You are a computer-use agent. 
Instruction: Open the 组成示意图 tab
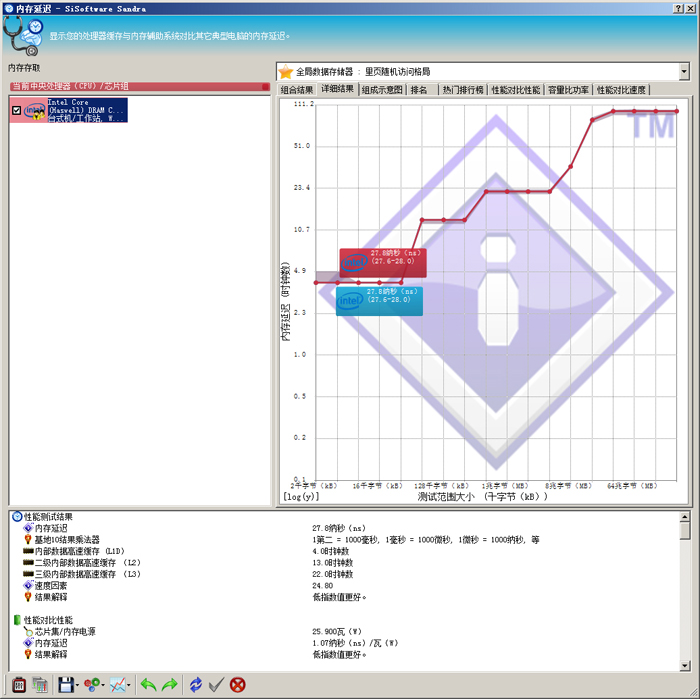tap(382, 90)
